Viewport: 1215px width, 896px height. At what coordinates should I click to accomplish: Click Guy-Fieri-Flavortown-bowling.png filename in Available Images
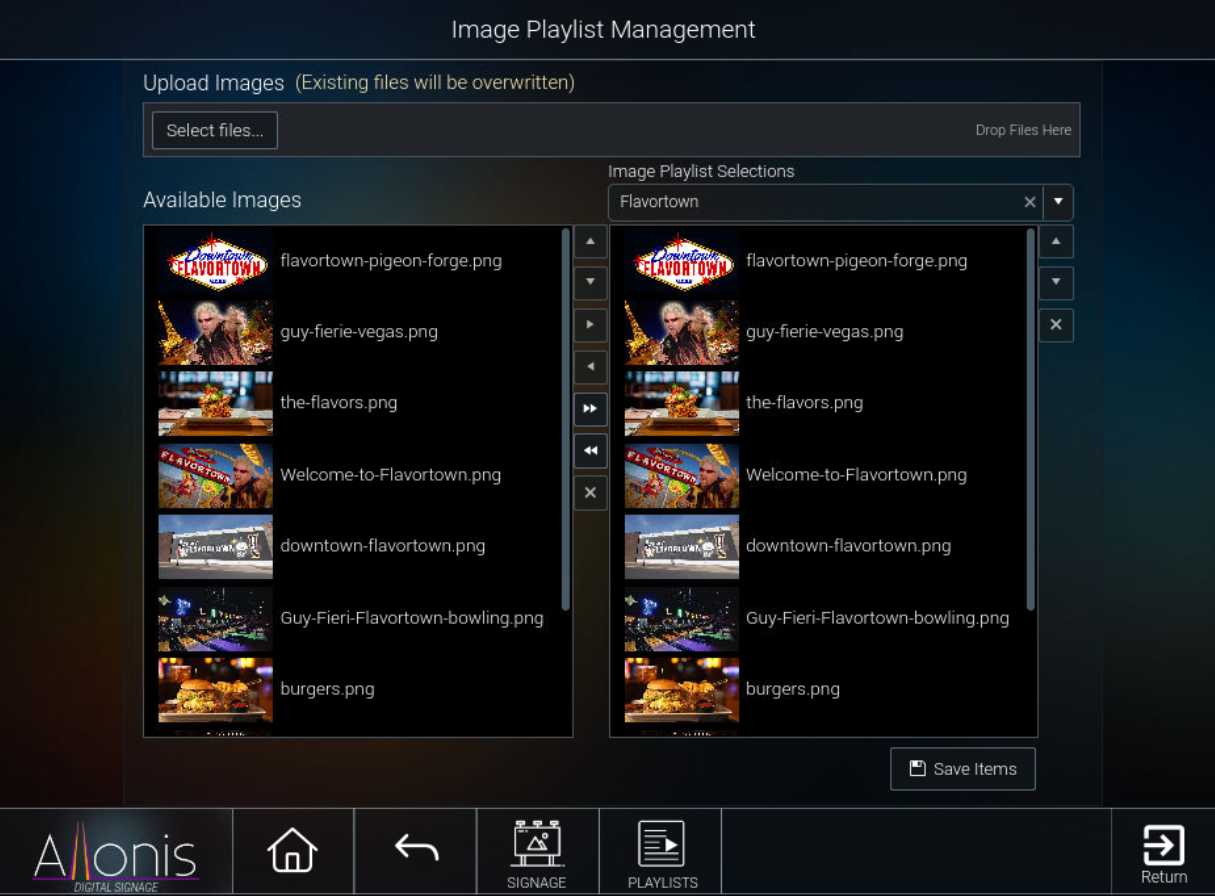pyautogui.click(x=412, y=618)
